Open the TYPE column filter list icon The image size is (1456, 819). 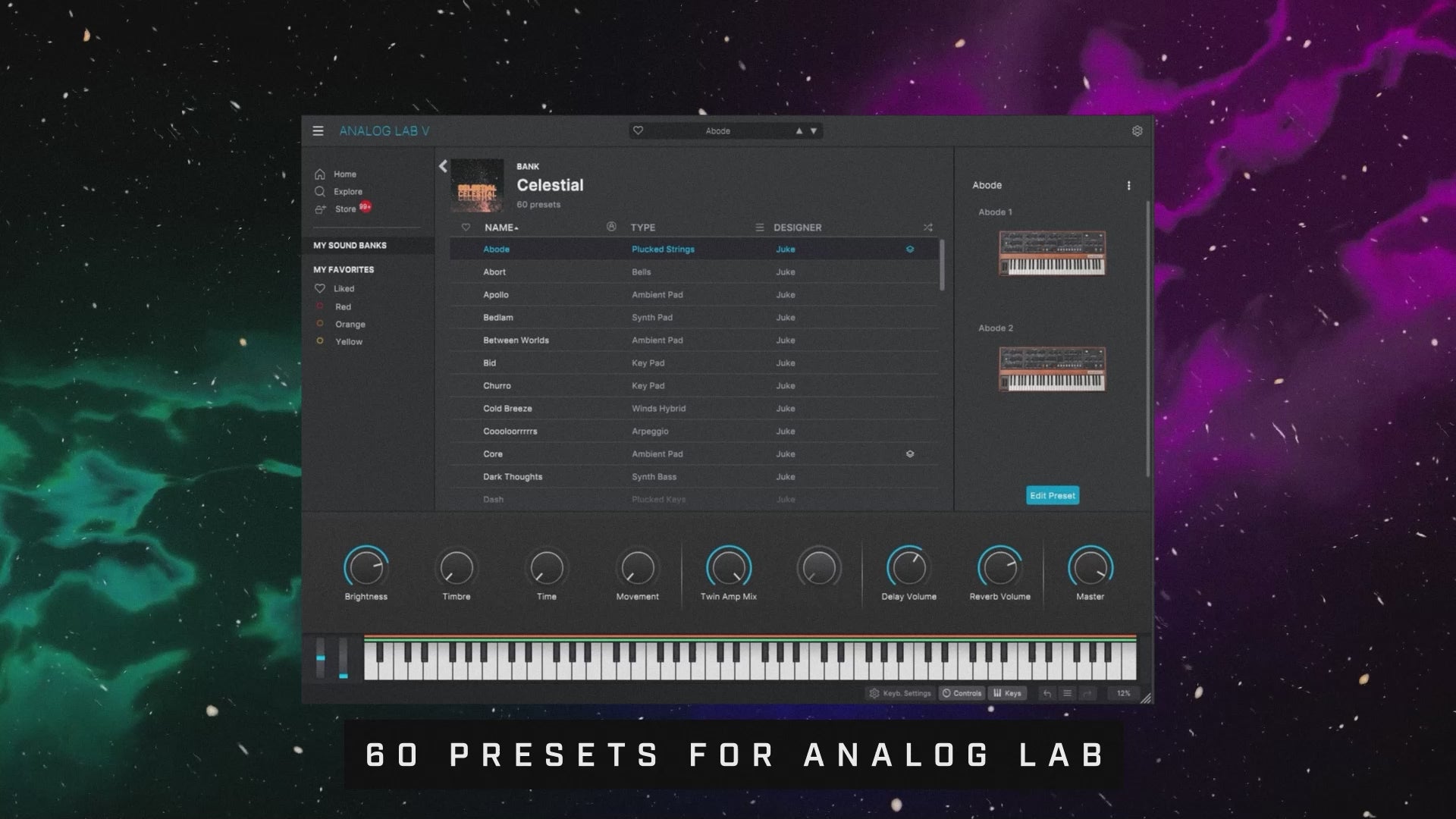(759, 227)
